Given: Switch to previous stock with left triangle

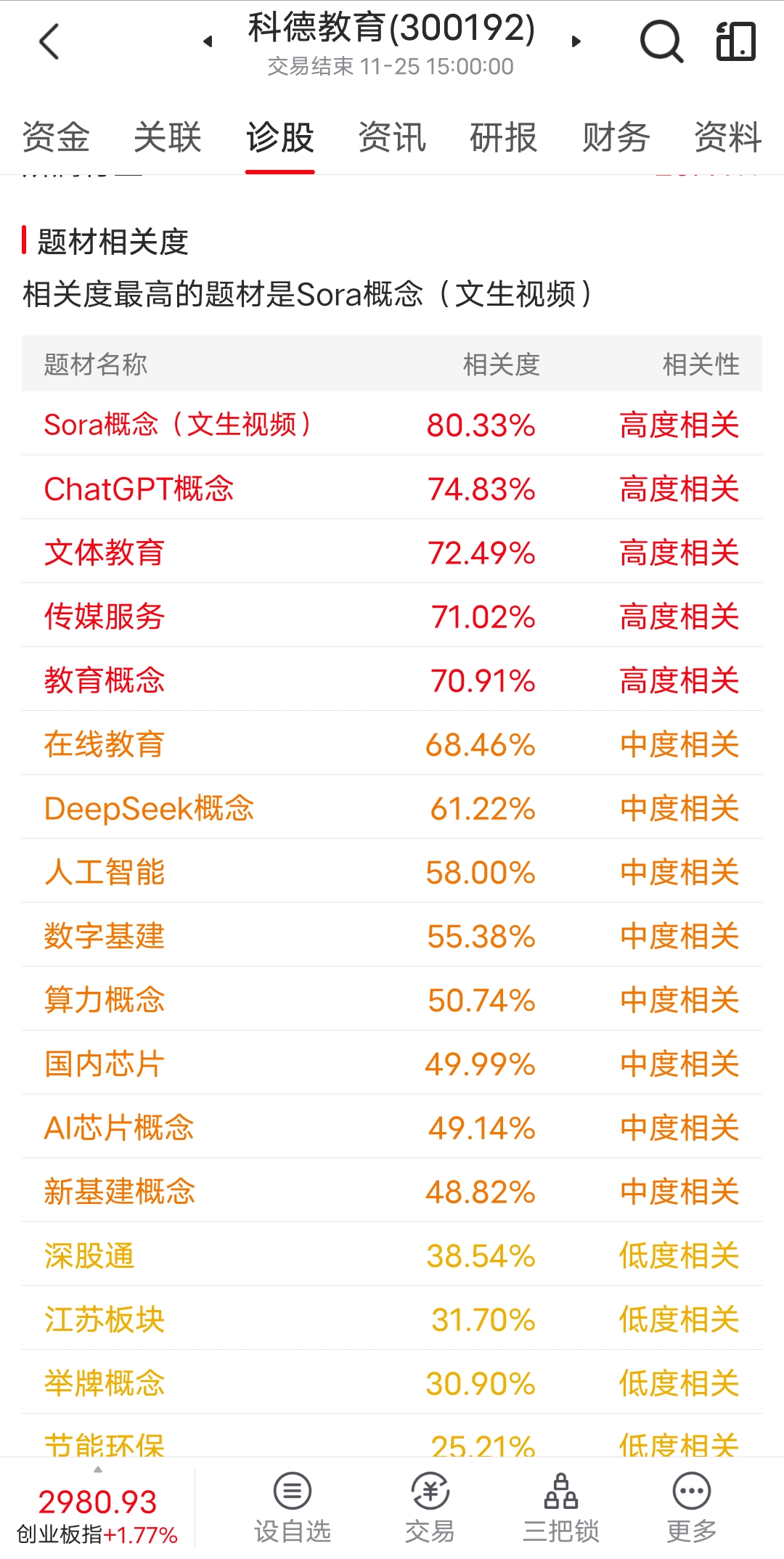Looking at the screenshot, I should (208, 41).
